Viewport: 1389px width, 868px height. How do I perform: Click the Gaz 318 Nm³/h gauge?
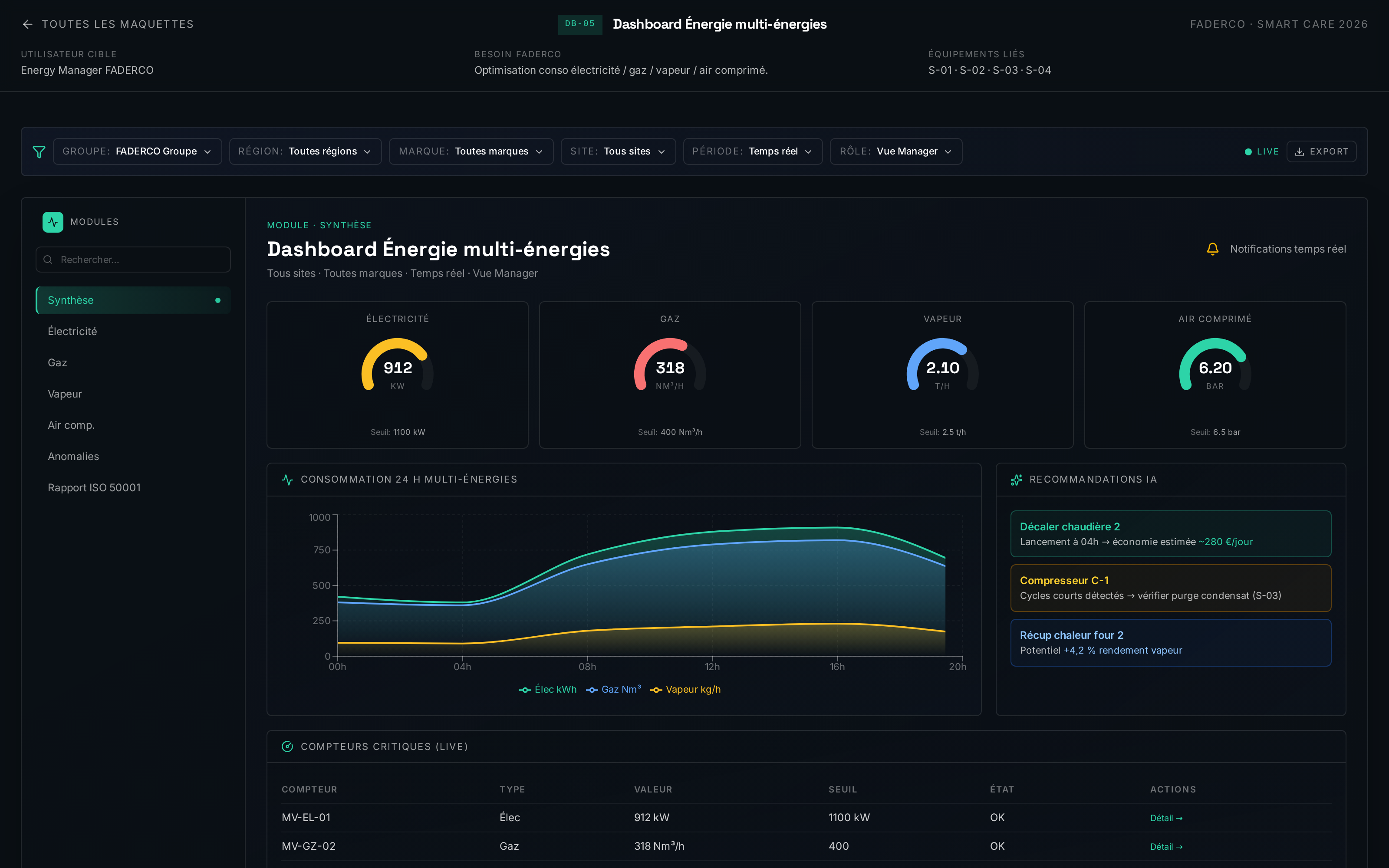tap(670, 365)
